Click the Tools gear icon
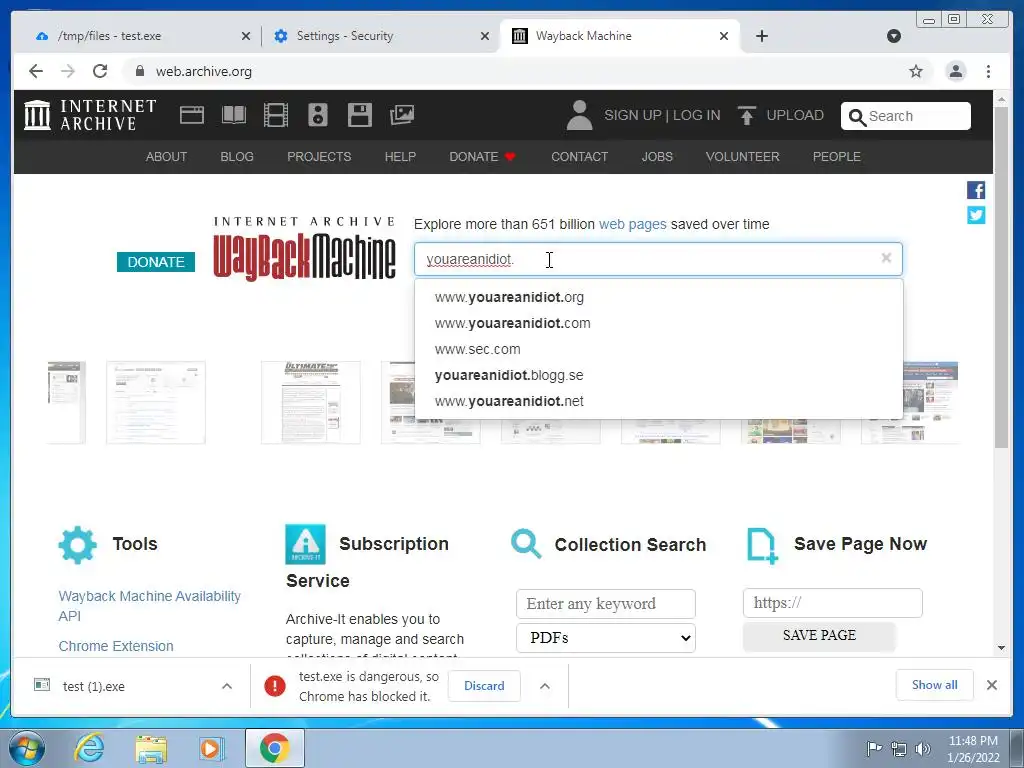The height and width of the screenshot is (768, 1024). point(78,545)
